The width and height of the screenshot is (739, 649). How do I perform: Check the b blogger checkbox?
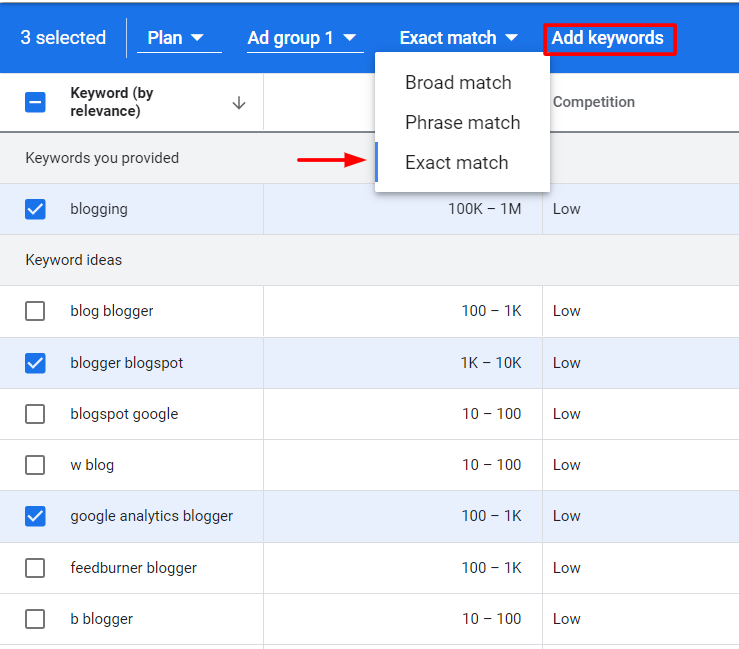[x=35, y=619]
